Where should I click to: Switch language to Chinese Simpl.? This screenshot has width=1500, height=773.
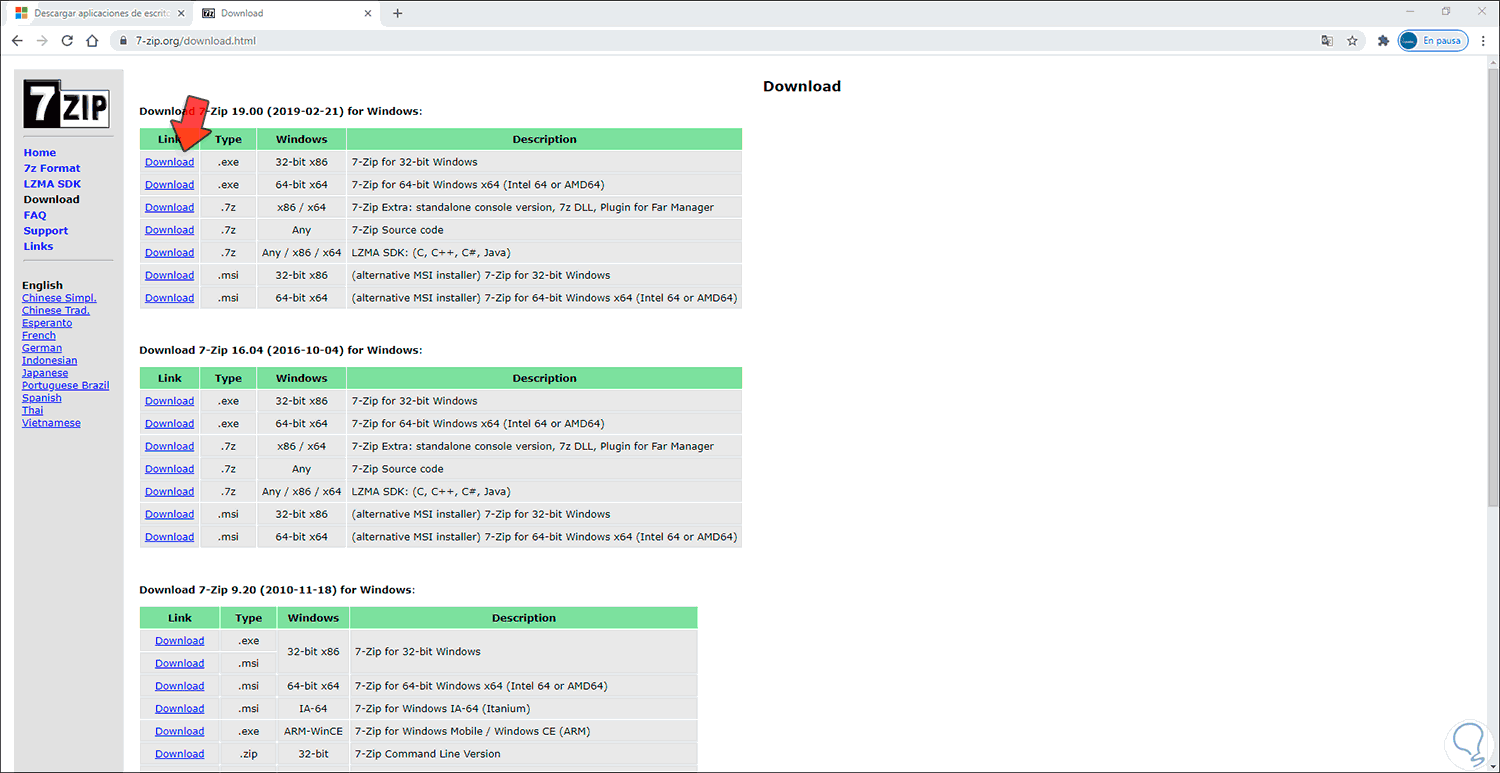[x=59, y=298]
